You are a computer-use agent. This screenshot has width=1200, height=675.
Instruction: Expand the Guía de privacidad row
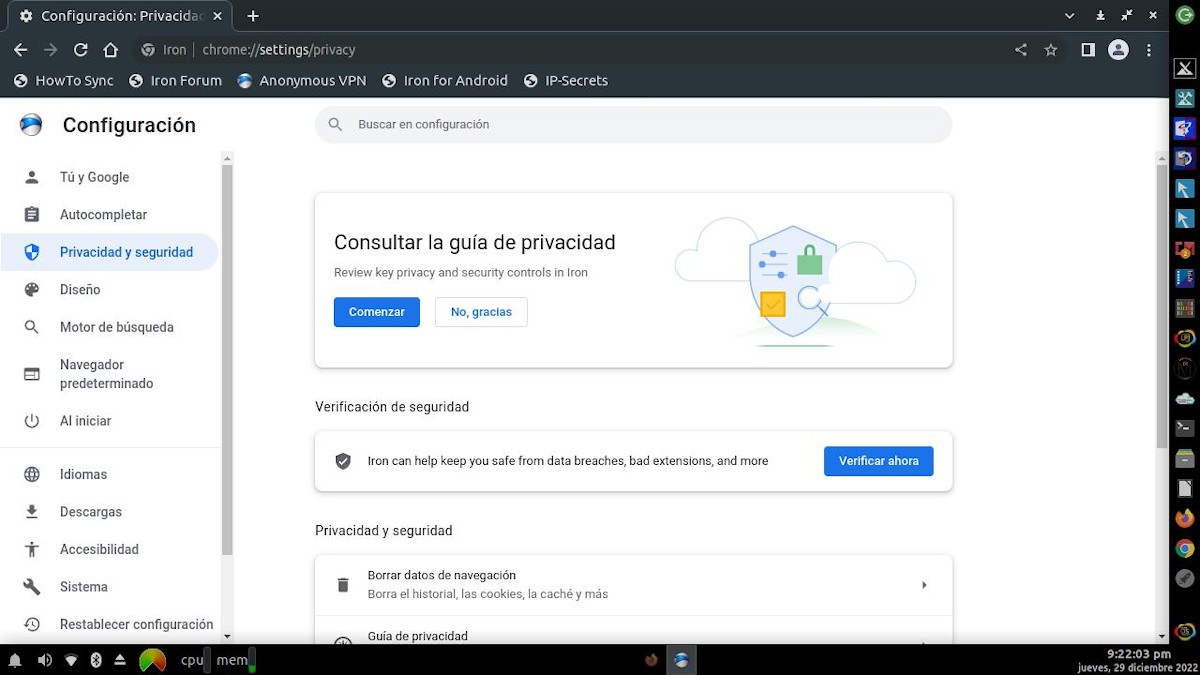point(633,636)
